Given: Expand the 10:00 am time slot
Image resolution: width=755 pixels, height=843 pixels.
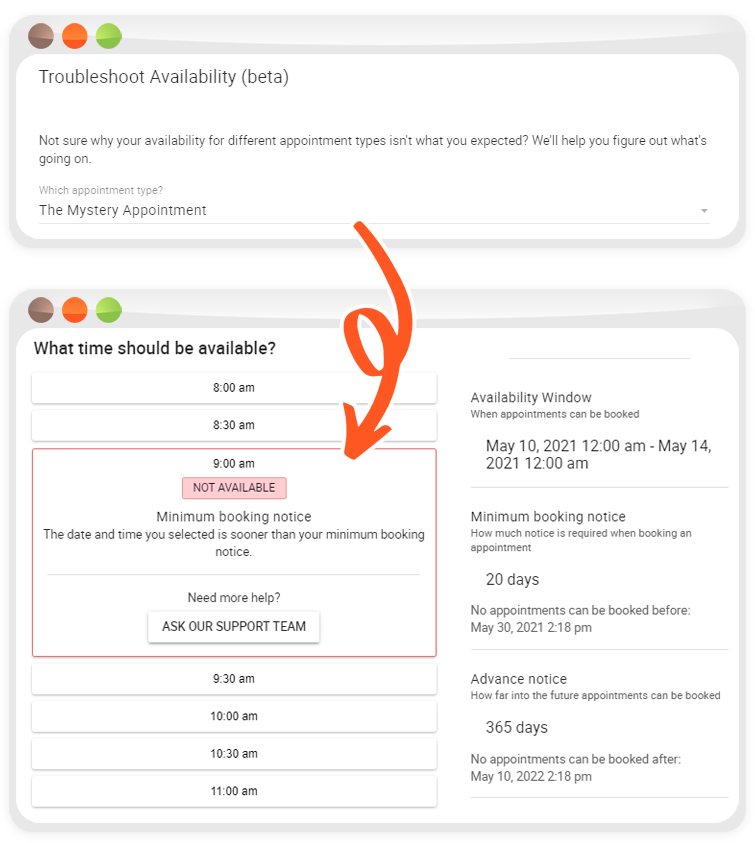Looking at the screenshot, I should click(x=234, y=716).
